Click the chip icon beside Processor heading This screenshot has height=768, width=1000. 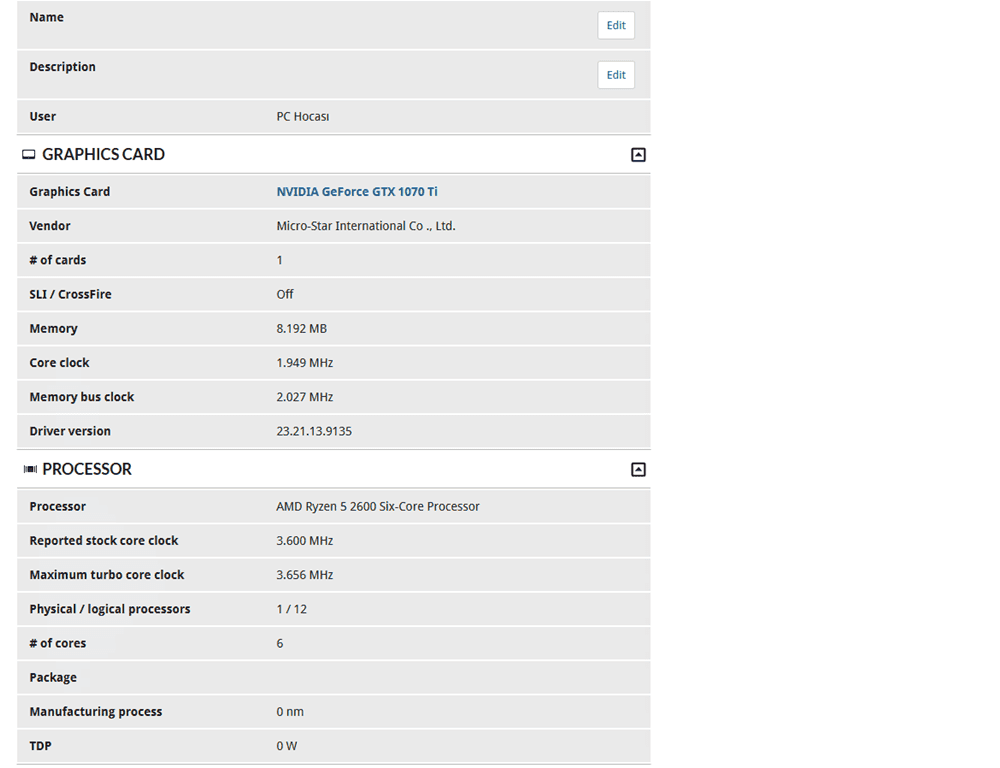click(30, 470)
